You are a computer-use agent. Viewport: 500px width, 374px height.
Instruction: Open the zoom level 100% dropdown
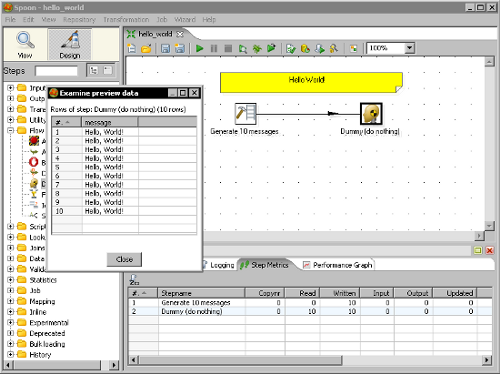point(410,48)
